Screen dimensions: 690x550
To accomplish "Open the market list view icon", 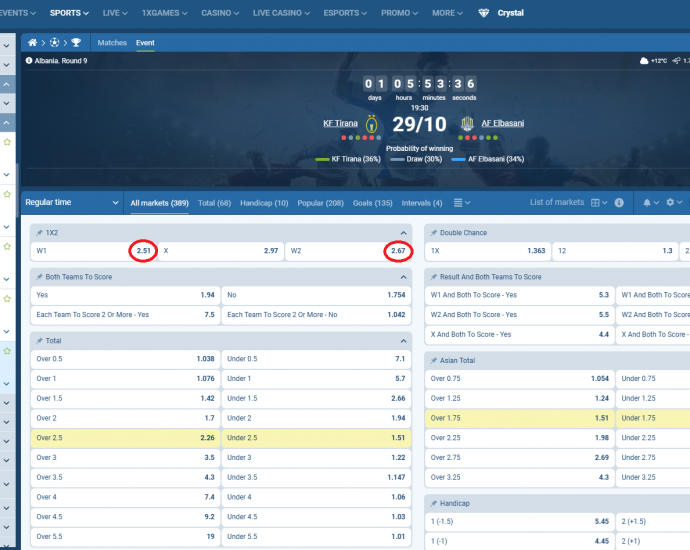I will [458, 203].
